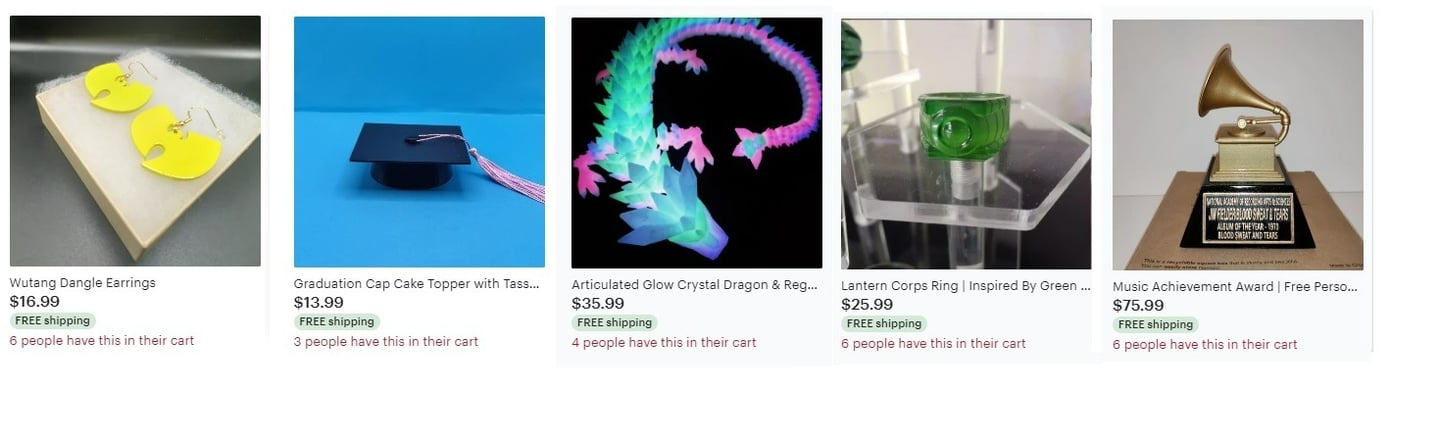
Task: View the gramophone Music Achievement Award photo
Action: point(1238,145)
